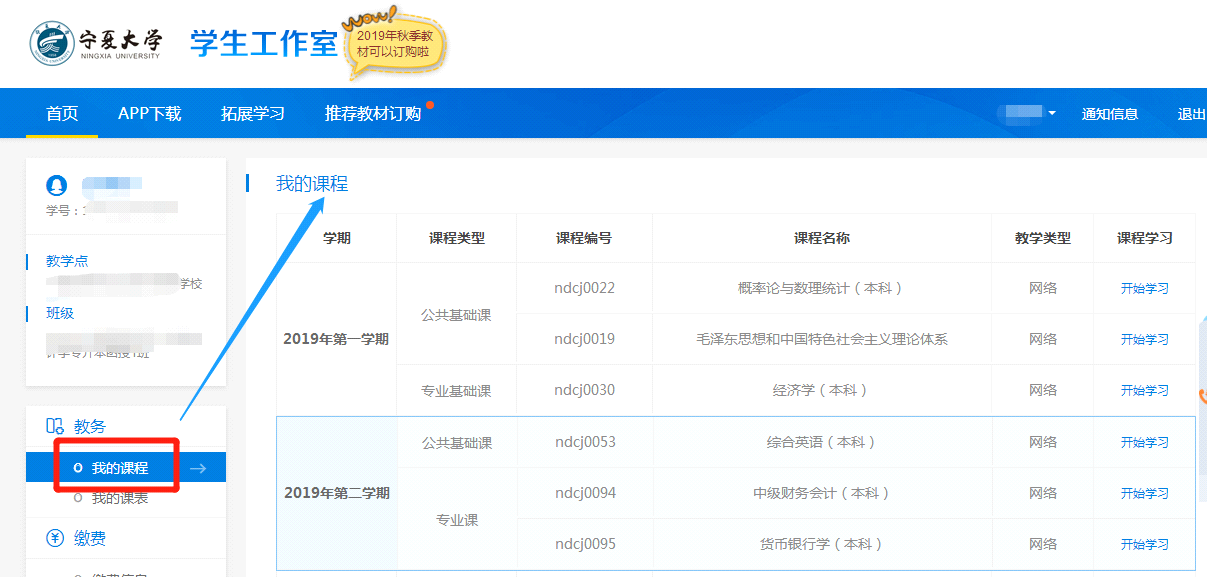Open 推荐教材订购 menu item
The width and height of the screenshot is (1207, 577).
373,113
